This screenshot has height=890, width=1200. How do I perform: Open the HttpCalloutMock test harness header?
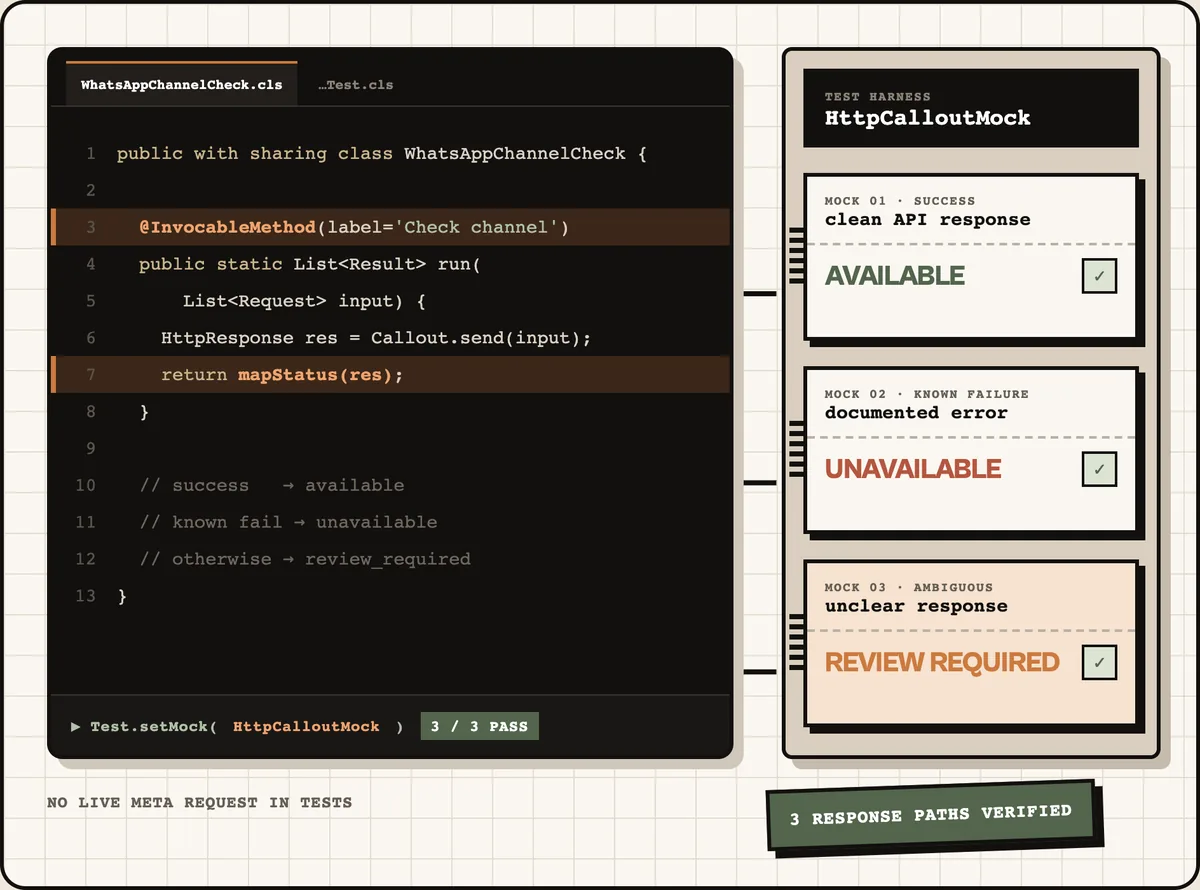click(x=971, y=108)
